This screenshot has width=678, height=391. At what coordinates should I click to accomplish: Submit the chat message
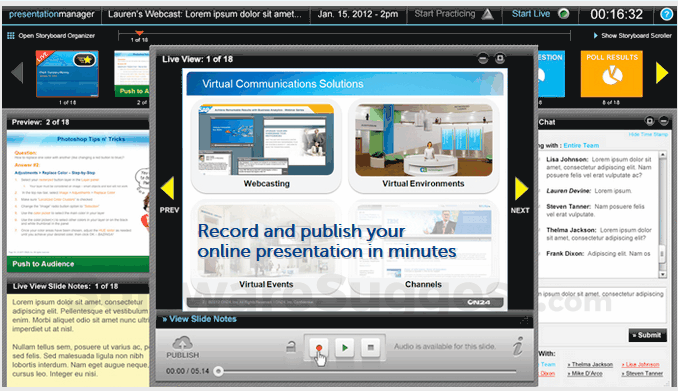click(647, 335)
